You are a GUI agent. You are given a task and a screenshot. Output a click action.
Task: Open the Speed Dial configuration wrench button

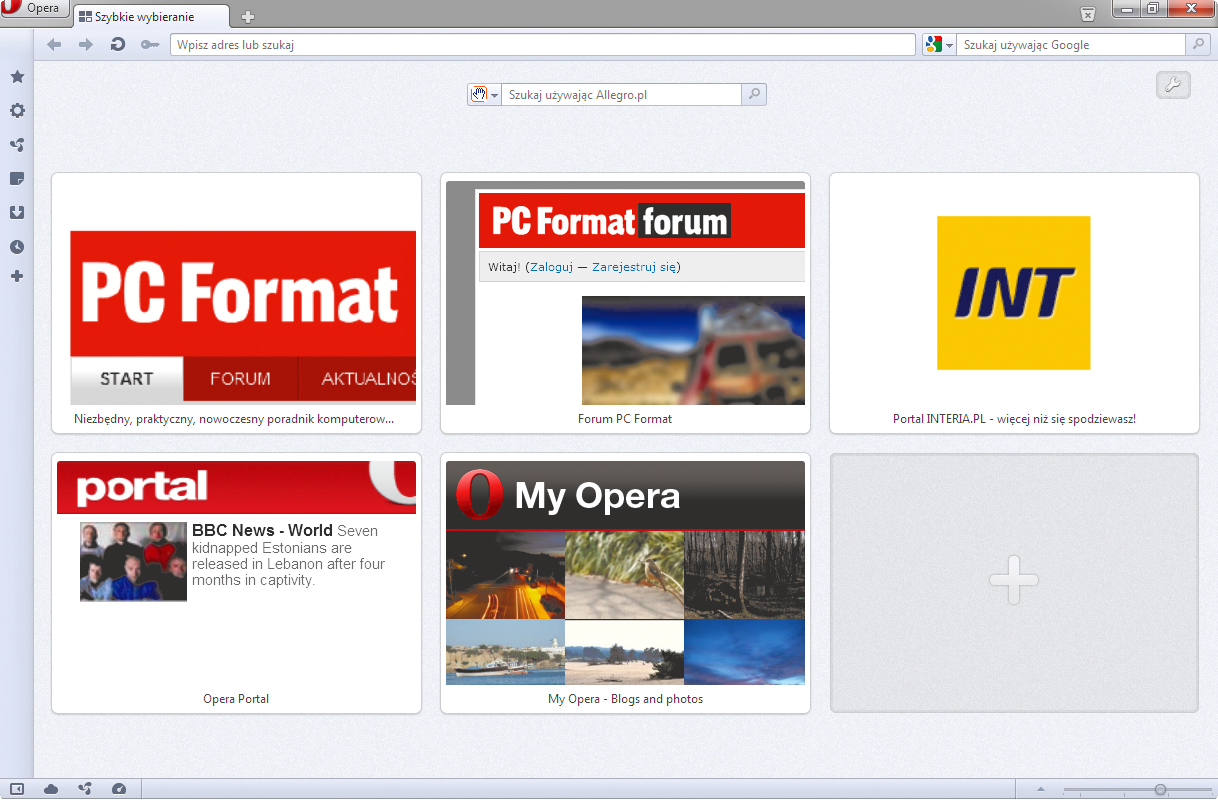[x=1173, y=86]
